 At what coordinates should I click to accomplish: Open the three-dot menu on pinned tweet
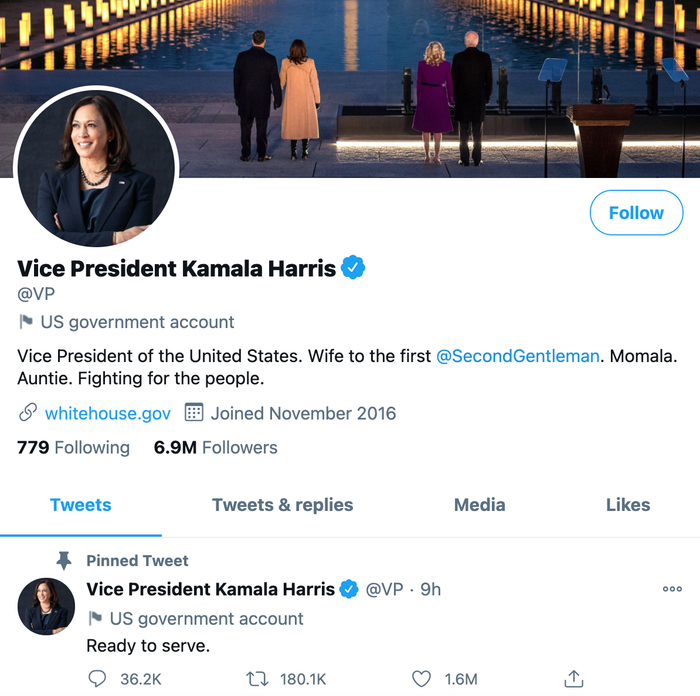coord(672,589)
